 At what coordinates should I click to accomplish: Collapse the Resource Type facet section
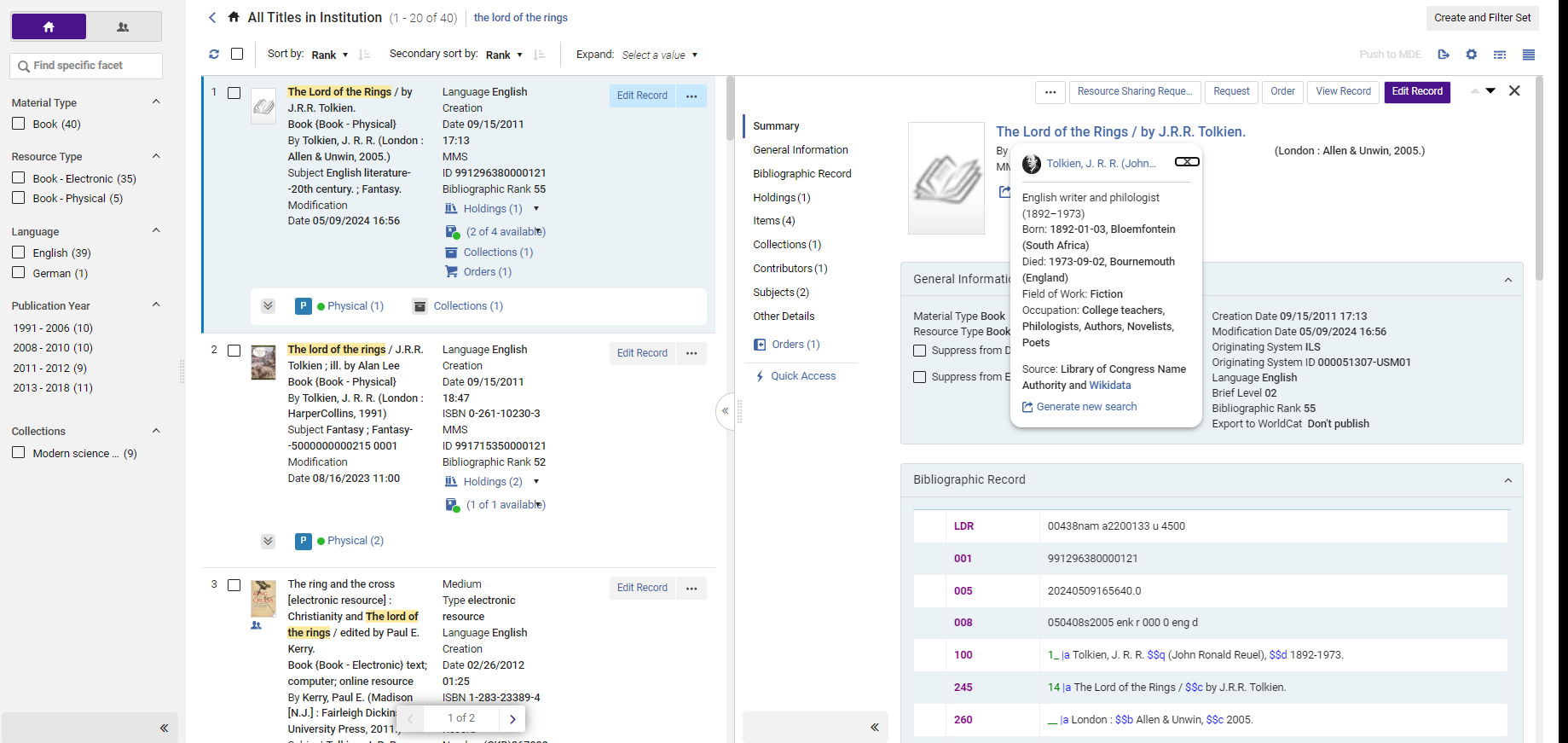[x=156, y=156]
